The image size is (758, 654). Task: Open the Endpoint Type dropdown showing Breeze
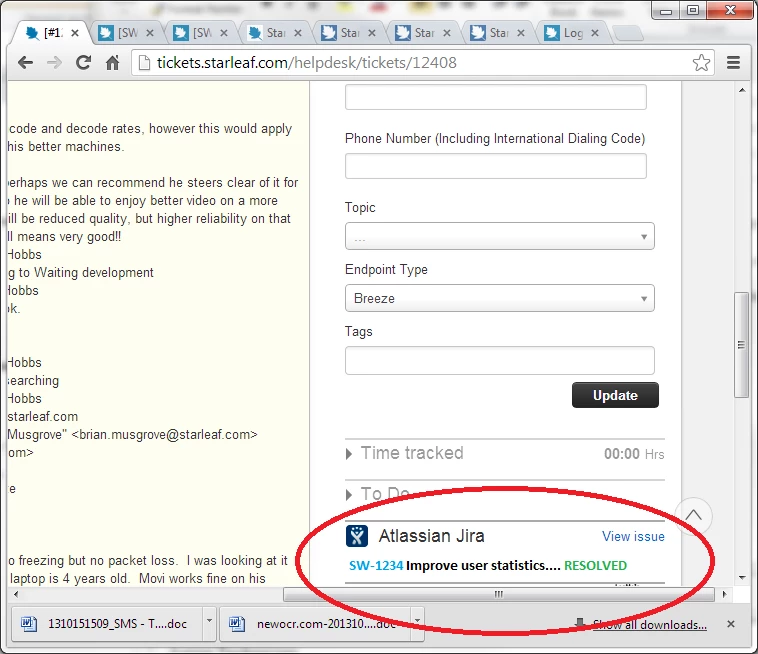pos(499,298)
